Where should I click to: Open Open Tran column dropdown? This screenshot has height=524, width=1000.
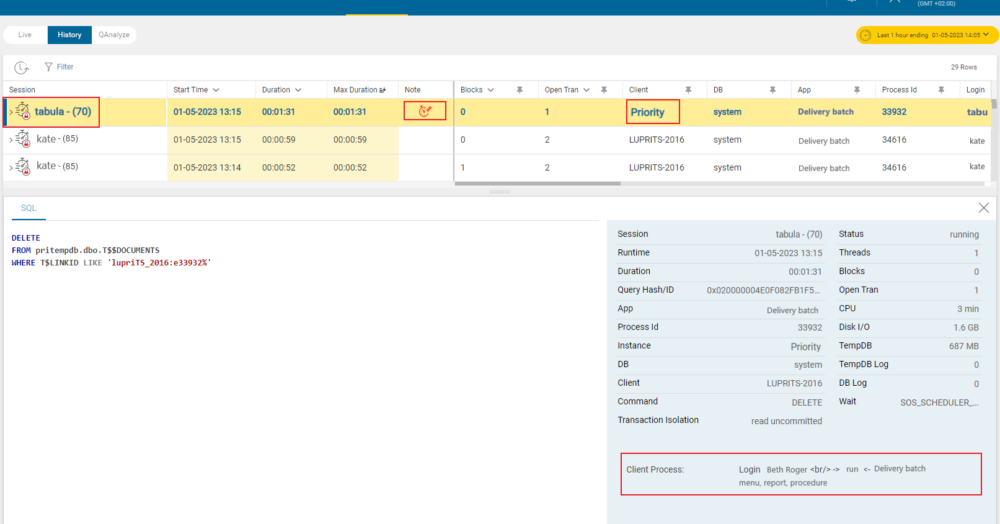[586, 90]
